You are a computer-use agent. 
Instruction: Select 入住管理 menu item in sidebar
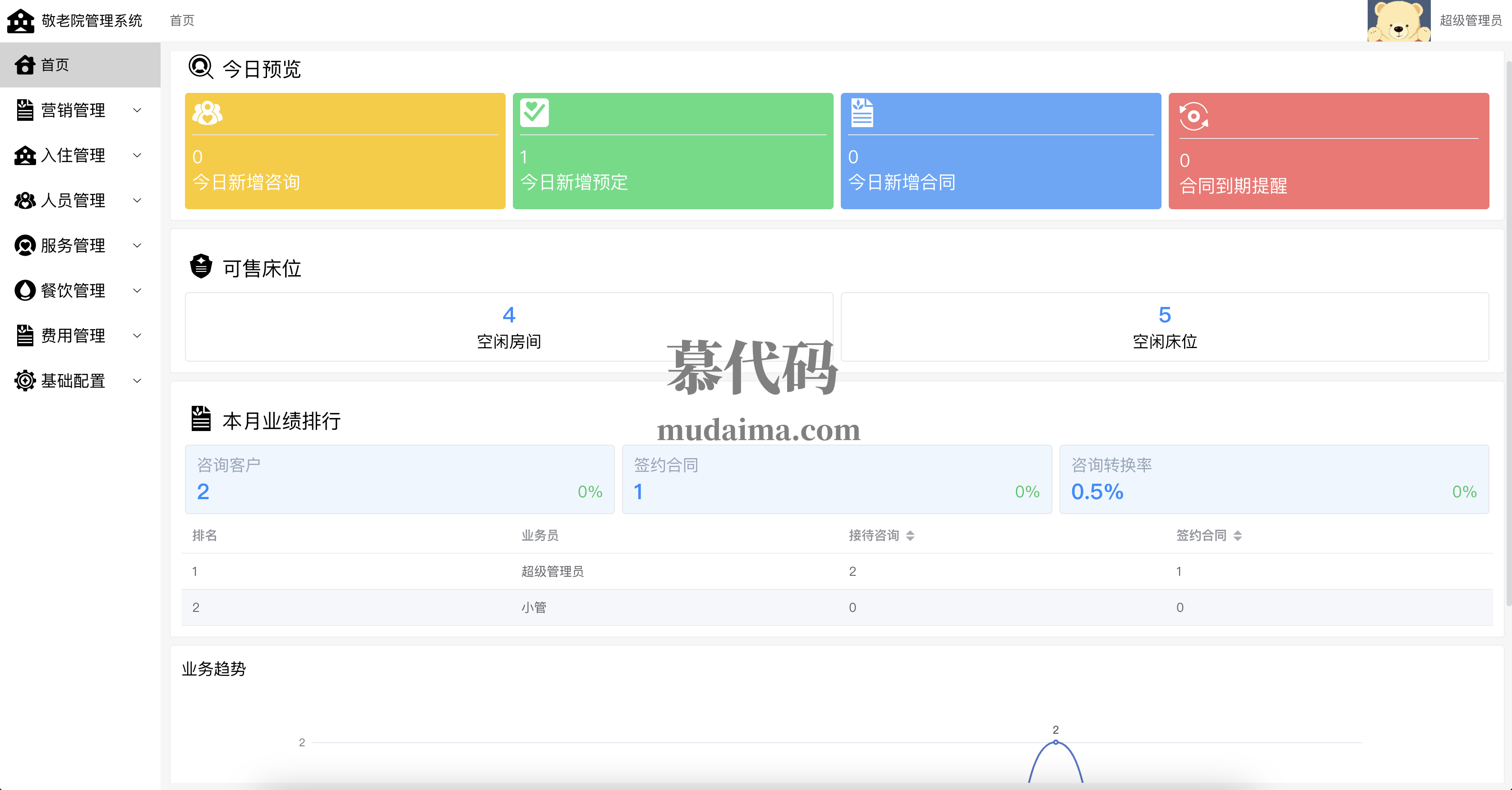click(x=74, y=155)
